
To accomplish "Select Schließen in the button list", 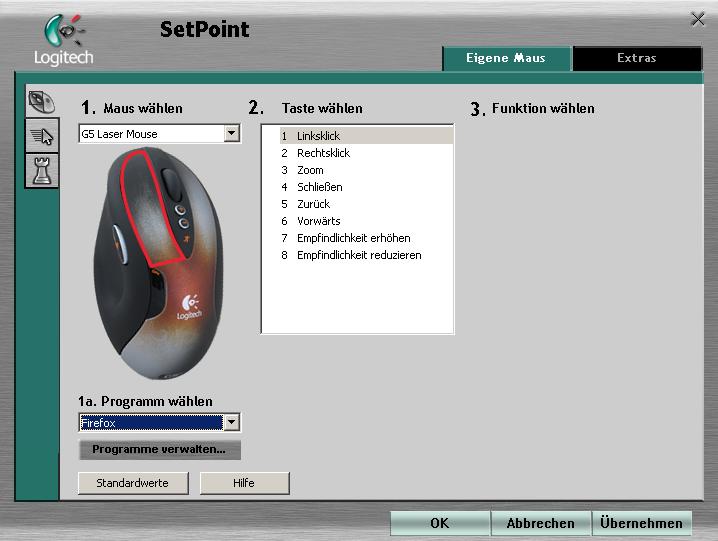I will point(366,187).
